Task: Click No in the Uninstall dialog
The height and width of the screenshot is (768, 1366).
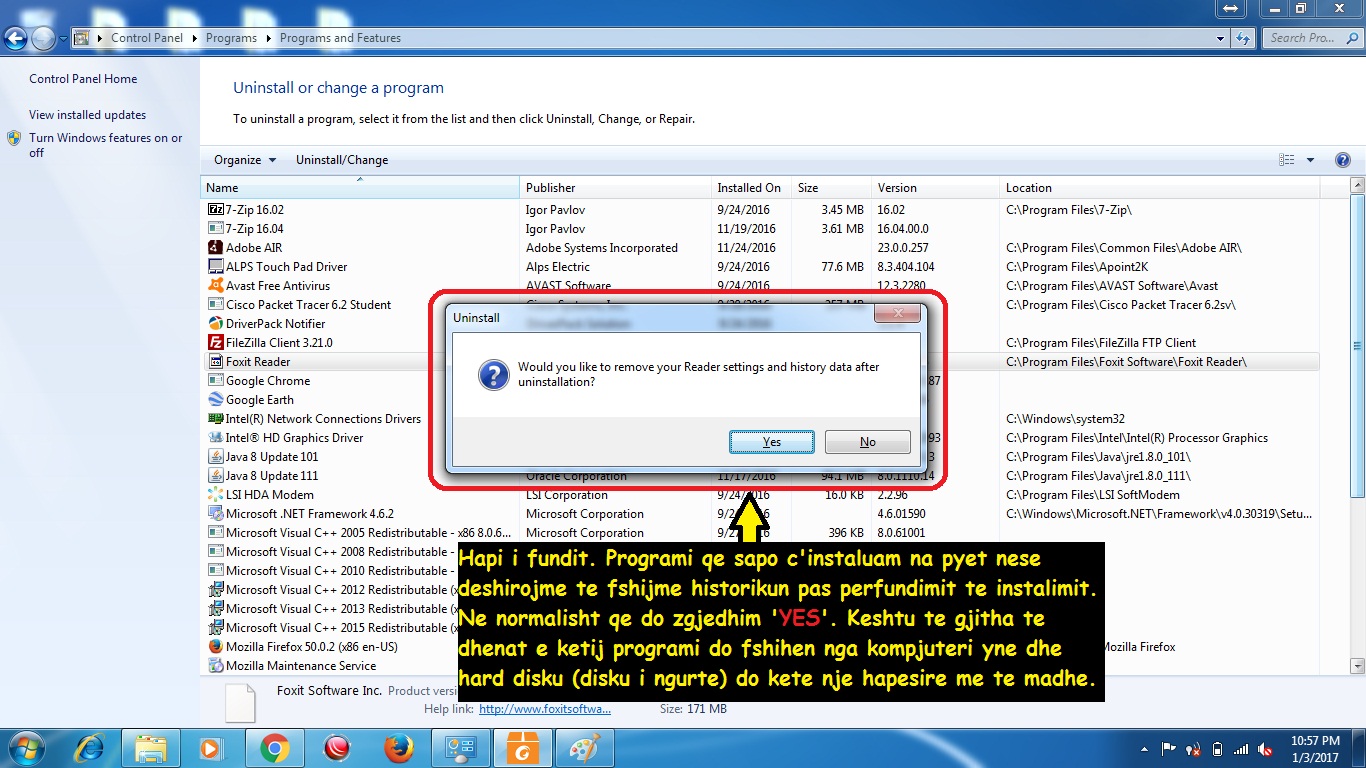Action: coord(867,442)
